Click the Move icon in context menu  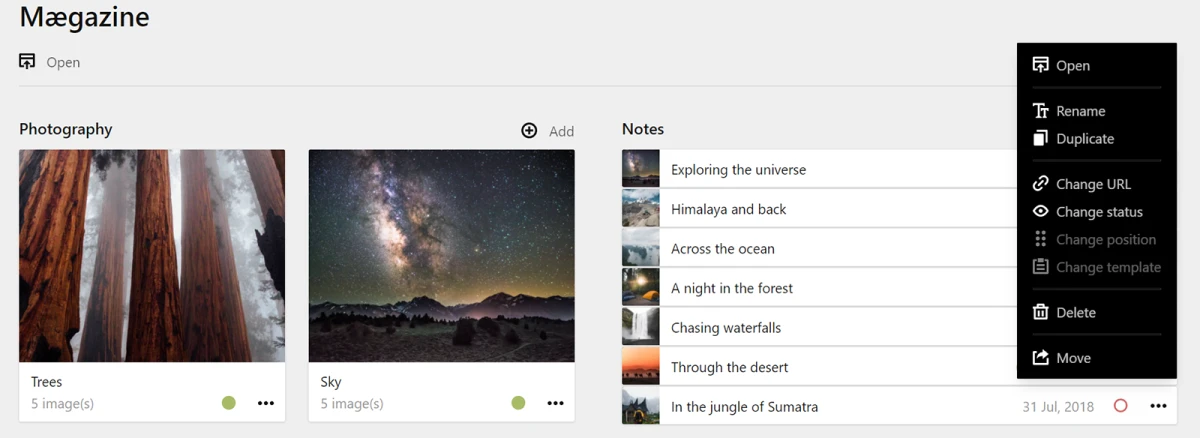tap(1040, 358)
